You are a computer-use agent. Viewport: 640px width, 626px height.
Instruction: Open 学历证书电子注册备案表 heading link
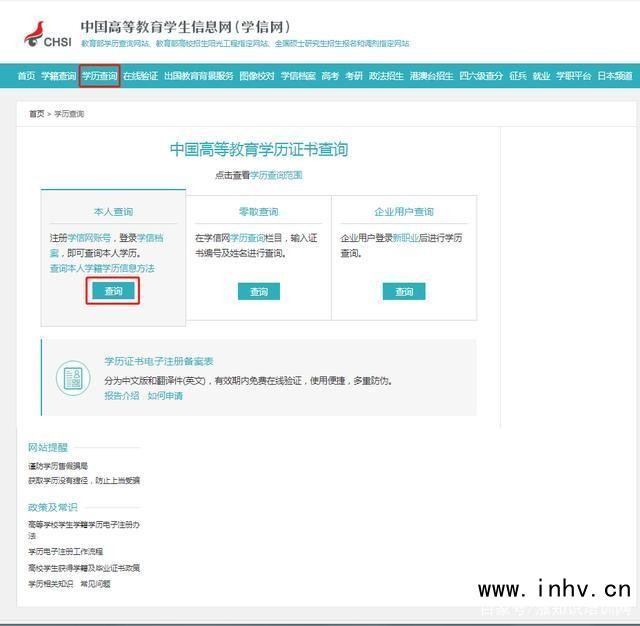click(x=159, y=361)
